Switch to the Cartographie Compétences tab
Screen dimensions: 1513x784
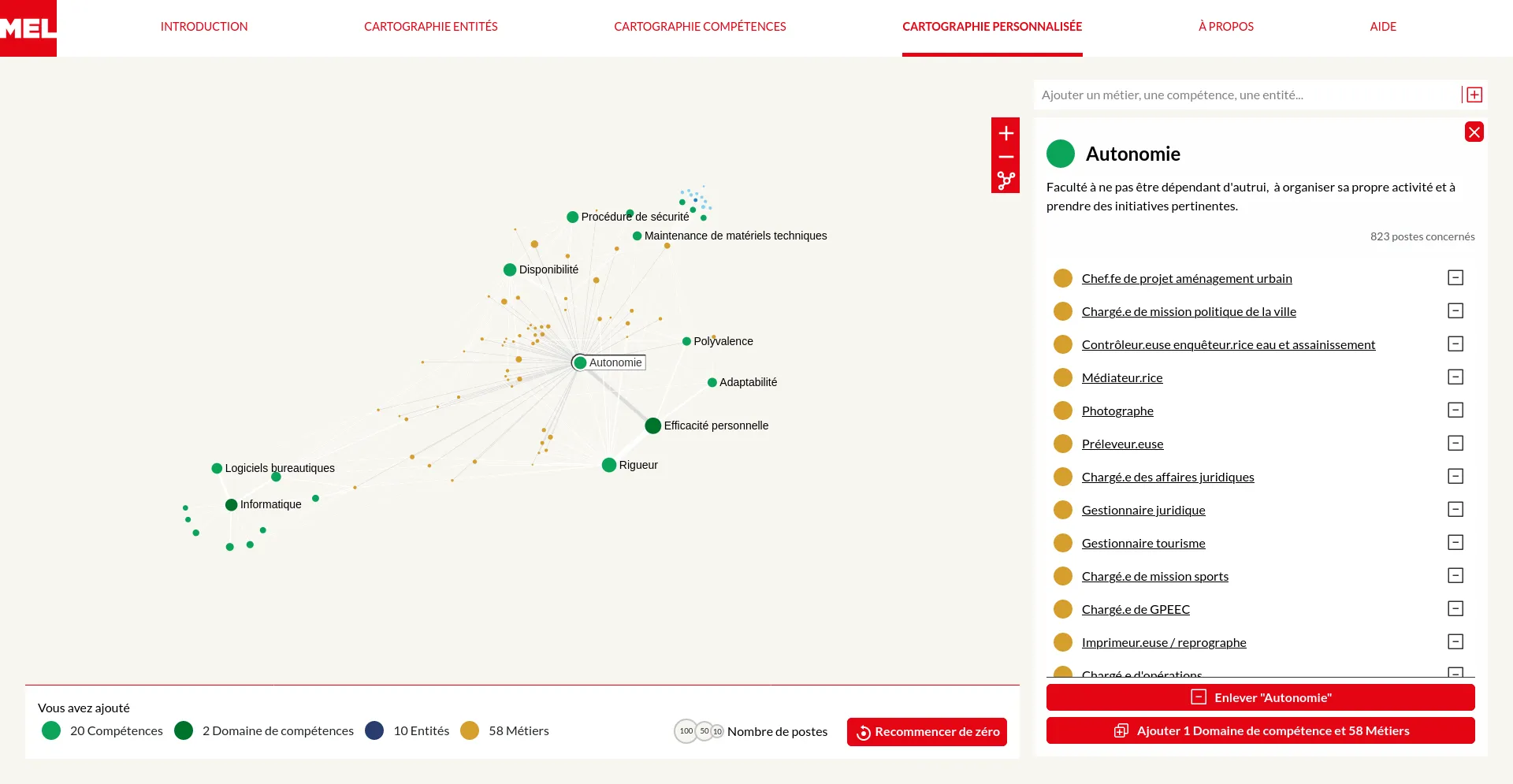(x=700, y=27)
